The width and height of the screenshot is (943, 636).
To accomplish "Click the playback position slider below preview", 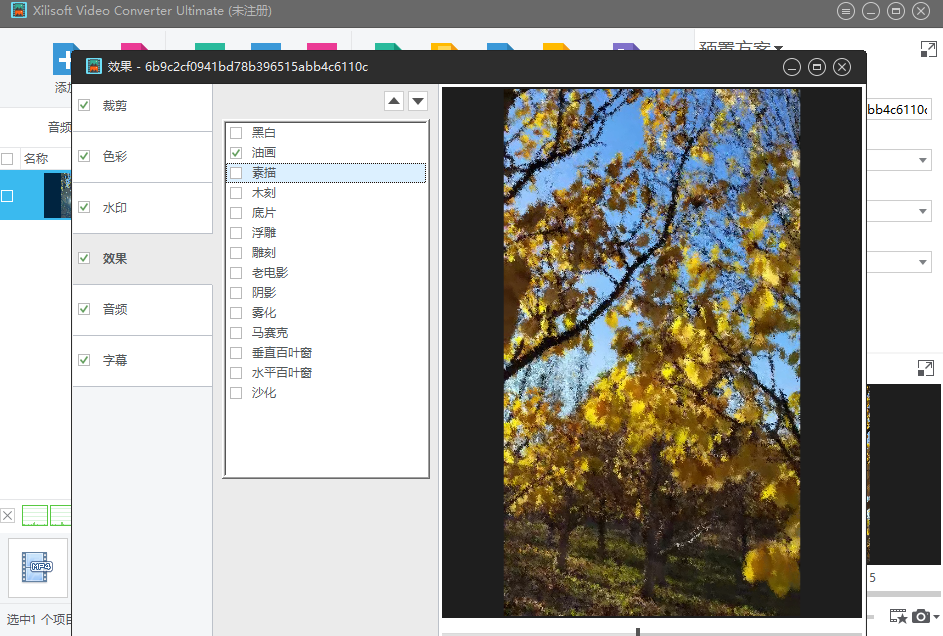I will 637,632.
